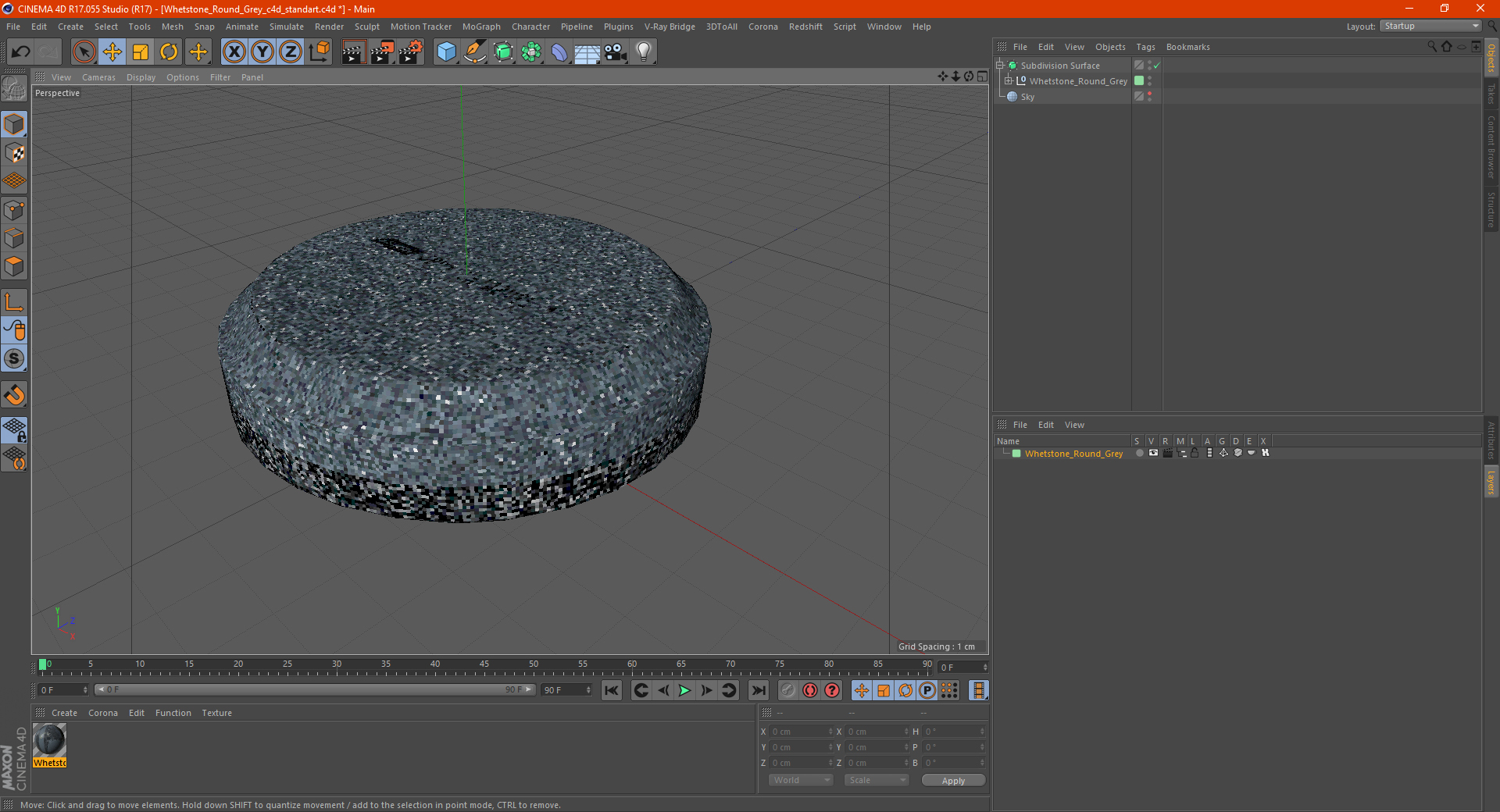Toggle Z axis lock
The height and width of the screenshot is (812, 1500).
[291, 52]
